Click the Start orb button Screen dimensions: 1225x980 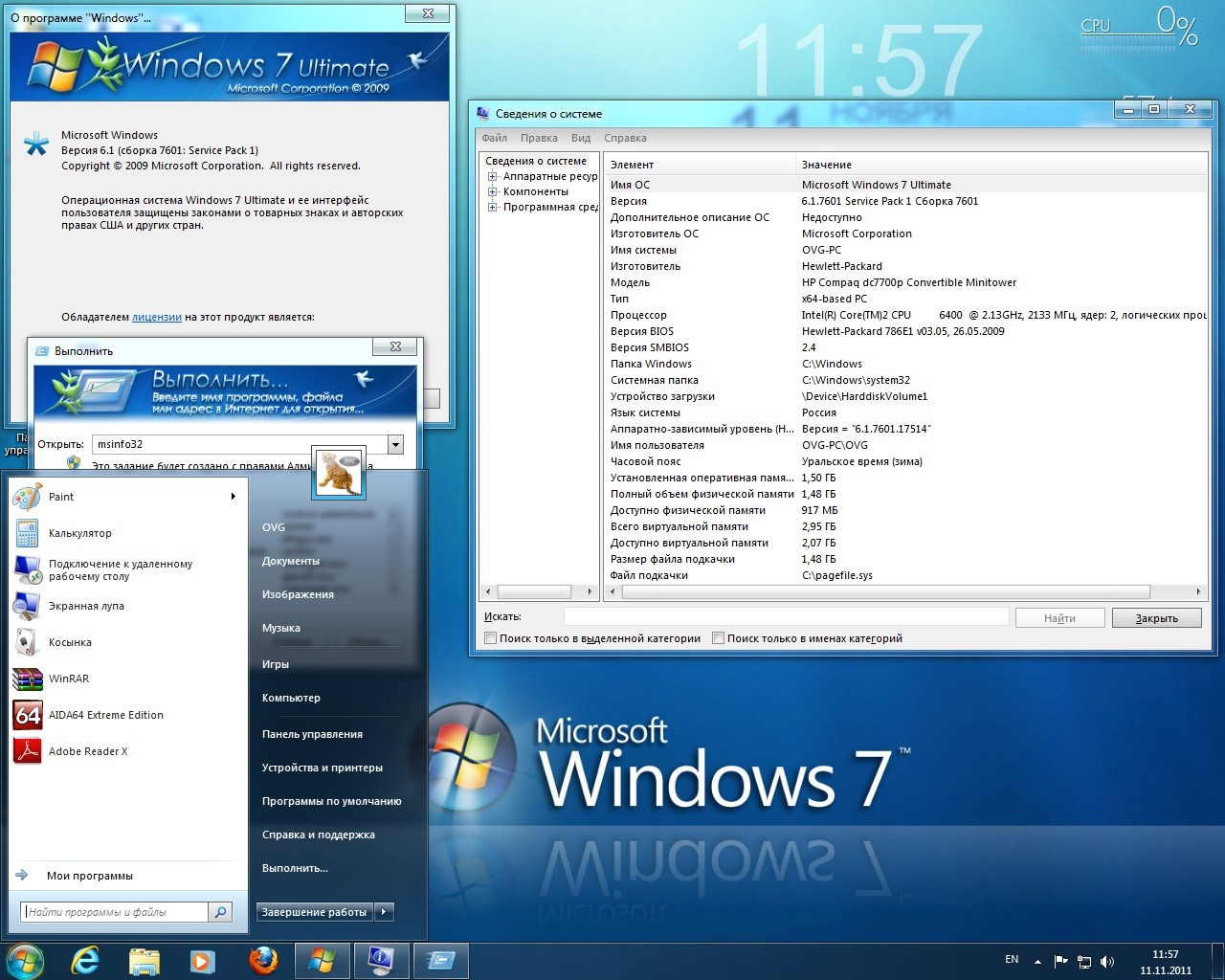click(x=25, y=960)
